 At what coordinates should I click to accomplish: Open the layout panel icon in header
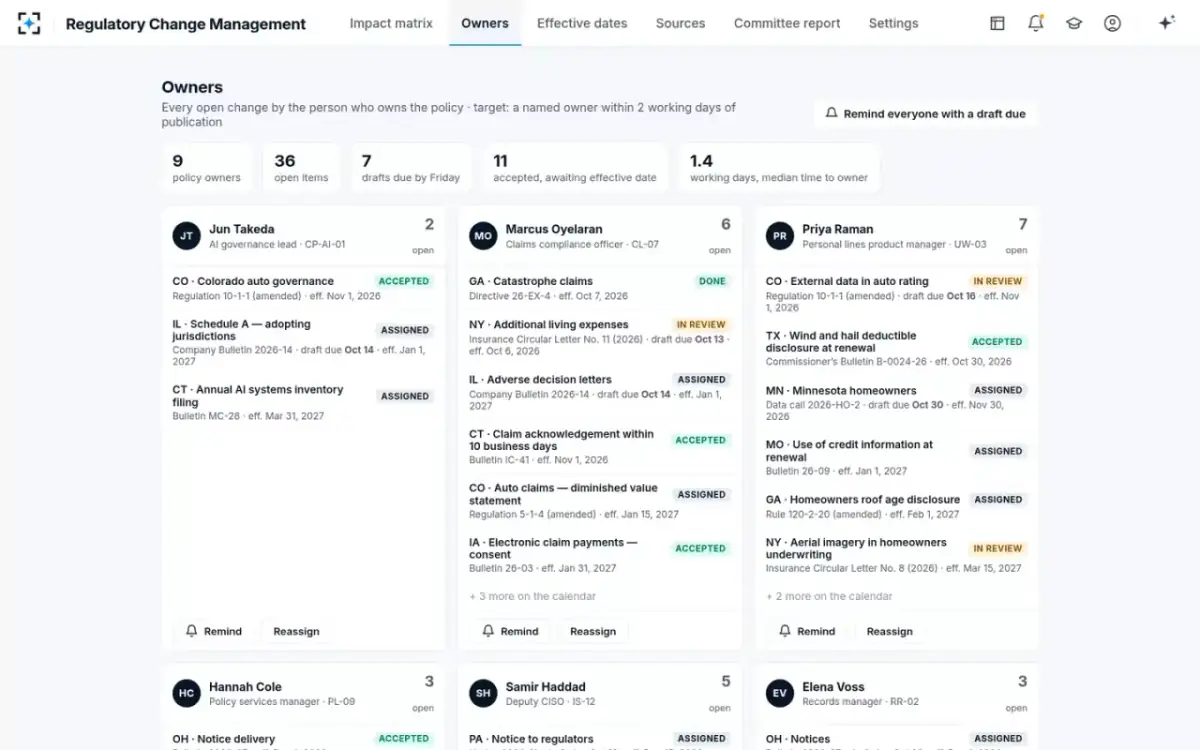click(x=997, y=23)
